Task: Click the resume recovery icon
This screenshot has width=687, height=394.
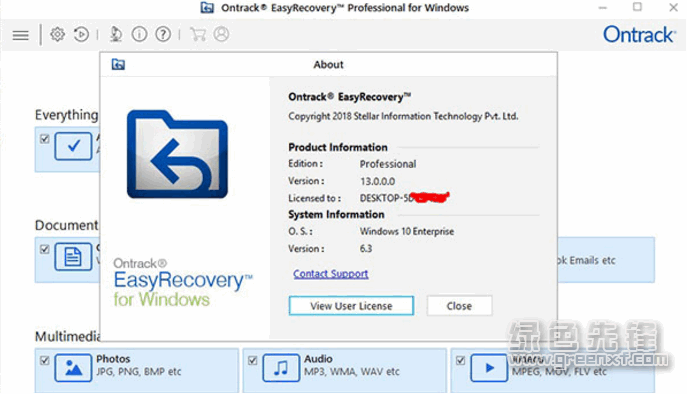Action: point(81,34)
